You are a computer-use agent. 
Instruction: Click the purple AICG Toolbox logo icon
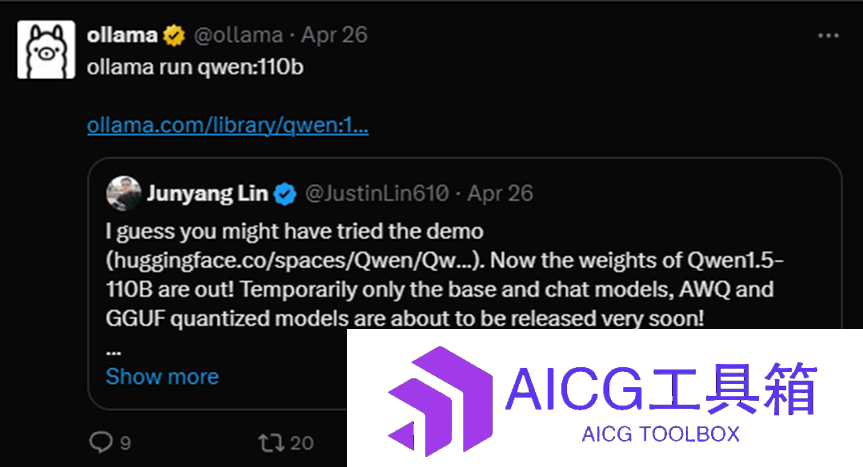440,400
